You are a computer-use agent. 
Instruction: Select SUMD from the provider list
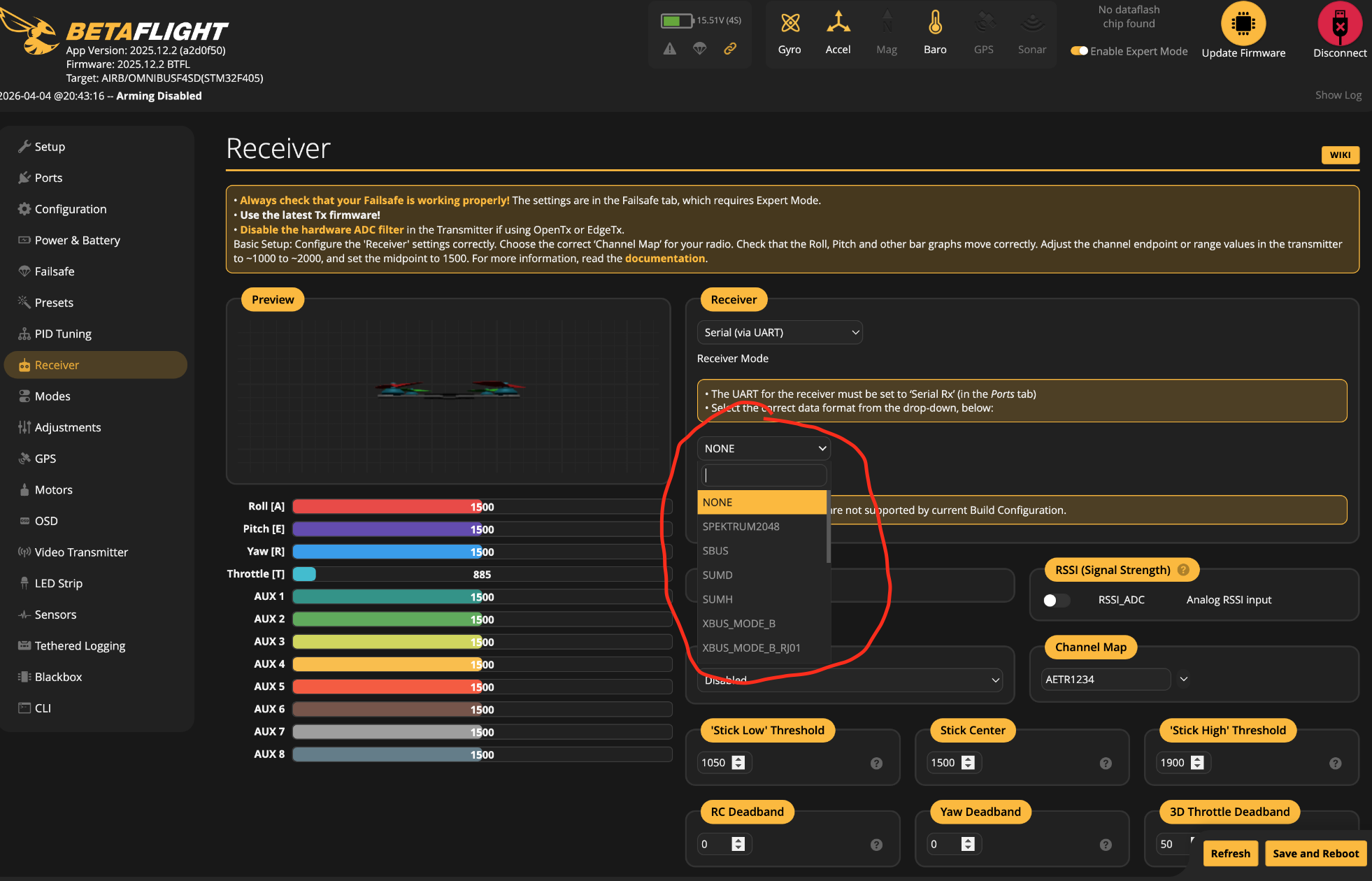tap(762, 575)
